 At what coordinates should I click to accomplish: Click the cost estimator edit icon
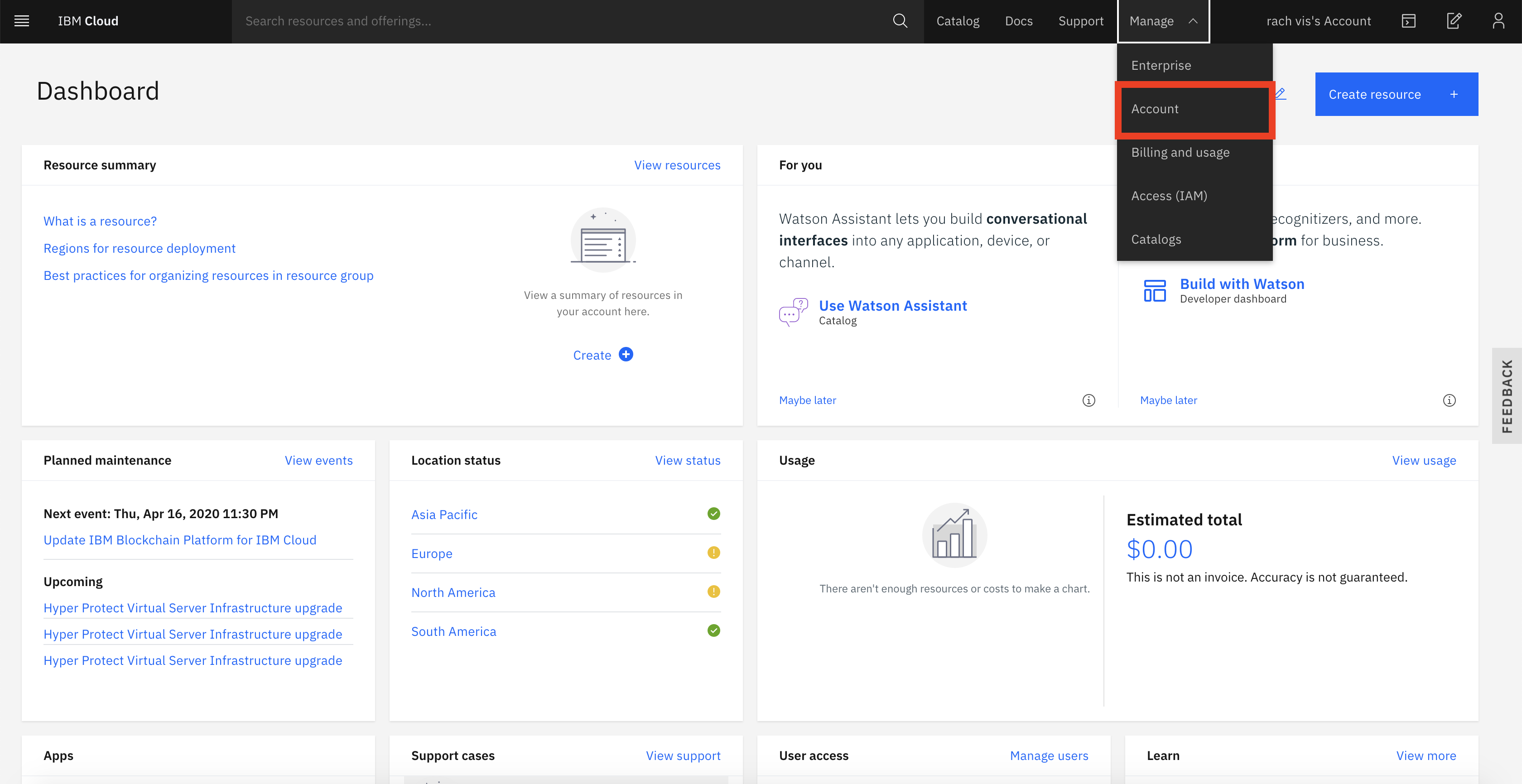(1454, 21)
